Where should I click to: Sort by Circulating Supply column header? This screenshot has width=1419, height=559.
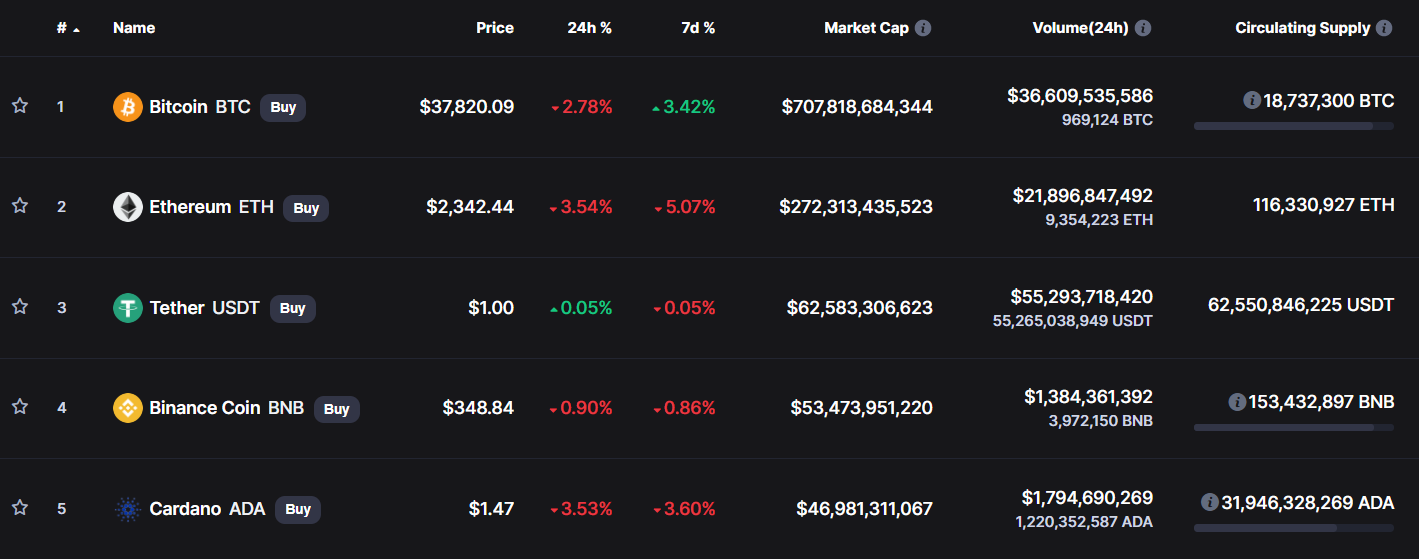1303,28
